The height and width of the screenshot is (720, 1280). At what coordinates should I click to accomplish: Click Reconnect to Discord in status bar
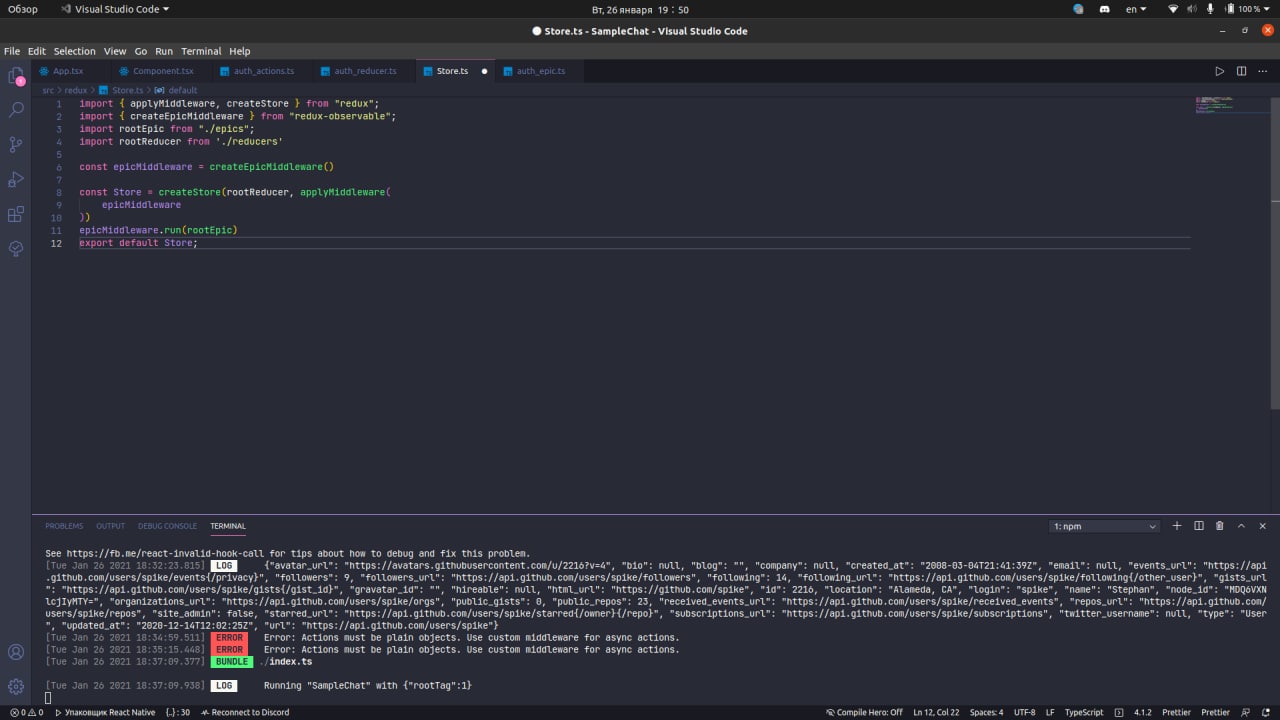tap(245, 712)
